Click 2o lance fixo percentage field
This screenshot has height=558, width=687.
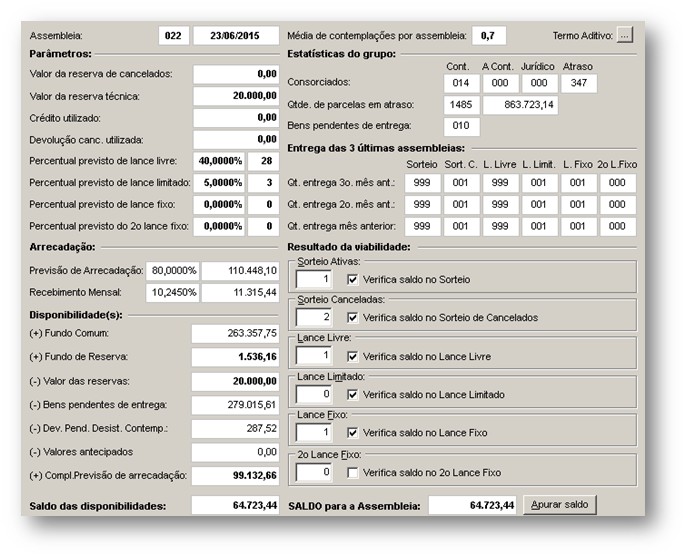[x=219, y=226]
